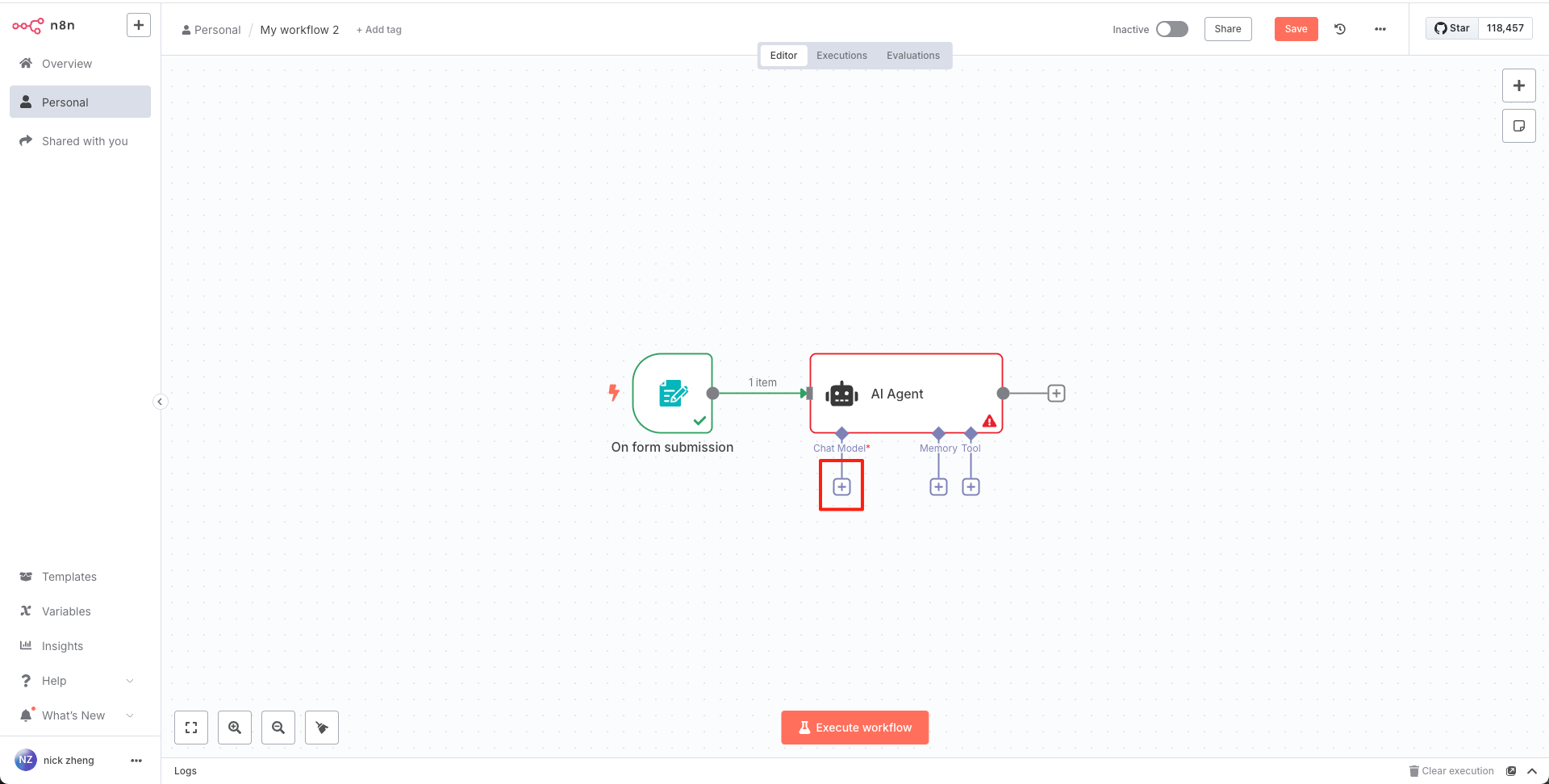Image resolution: width=1549 pixels, height=784 pixels.
Task: Collapse the sidebar with the chevron handle
Action: point(161,402)
